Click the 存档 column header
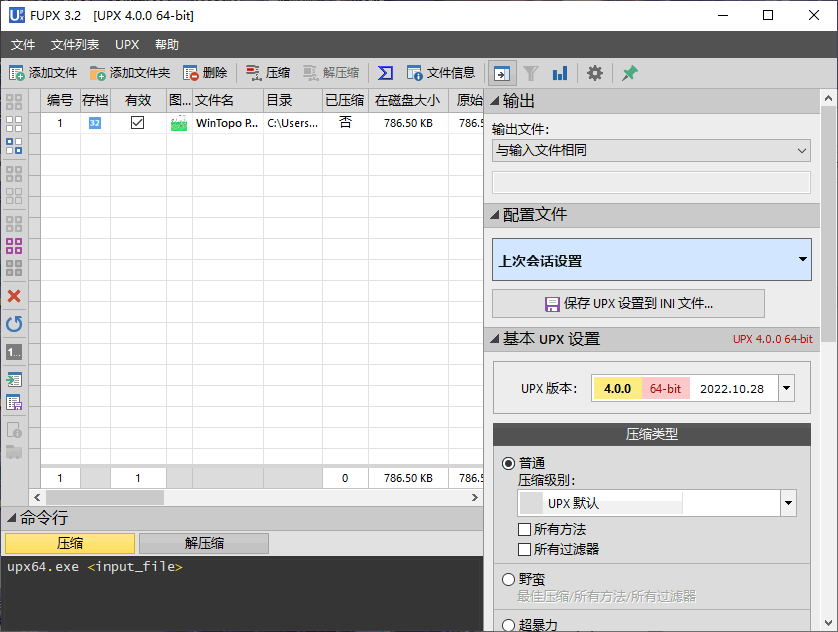The height and width of the screenshot is (632, 838). (95, 100)
